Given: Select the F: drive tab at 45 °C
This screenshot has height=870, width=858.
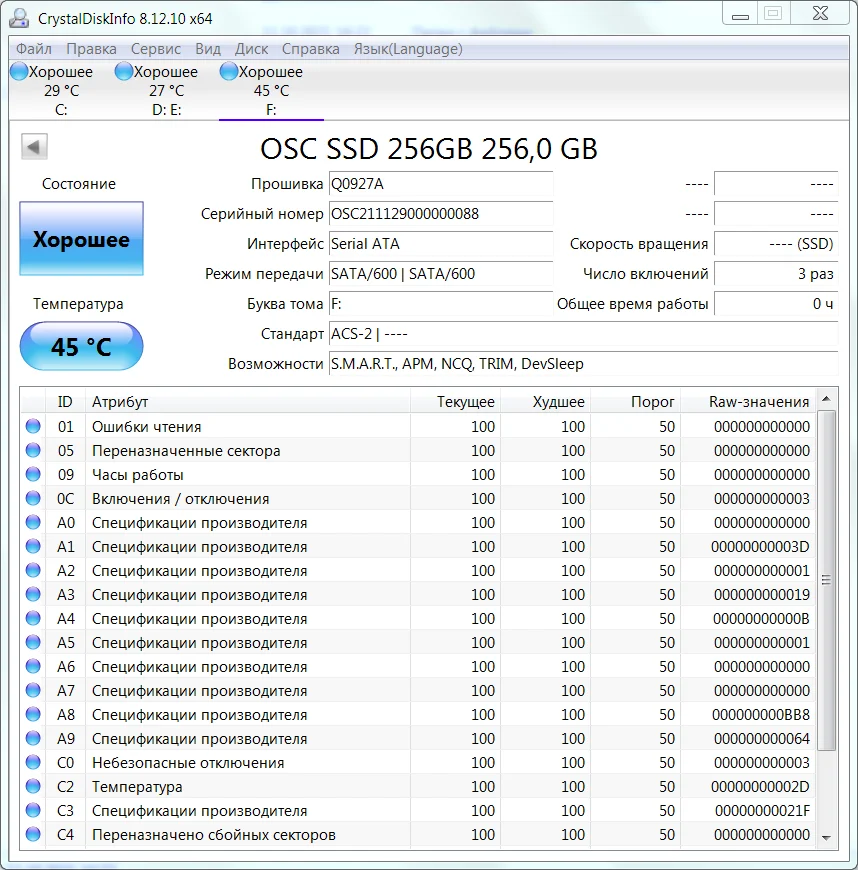Looking at the screenshot, I should tap(270, 91).
